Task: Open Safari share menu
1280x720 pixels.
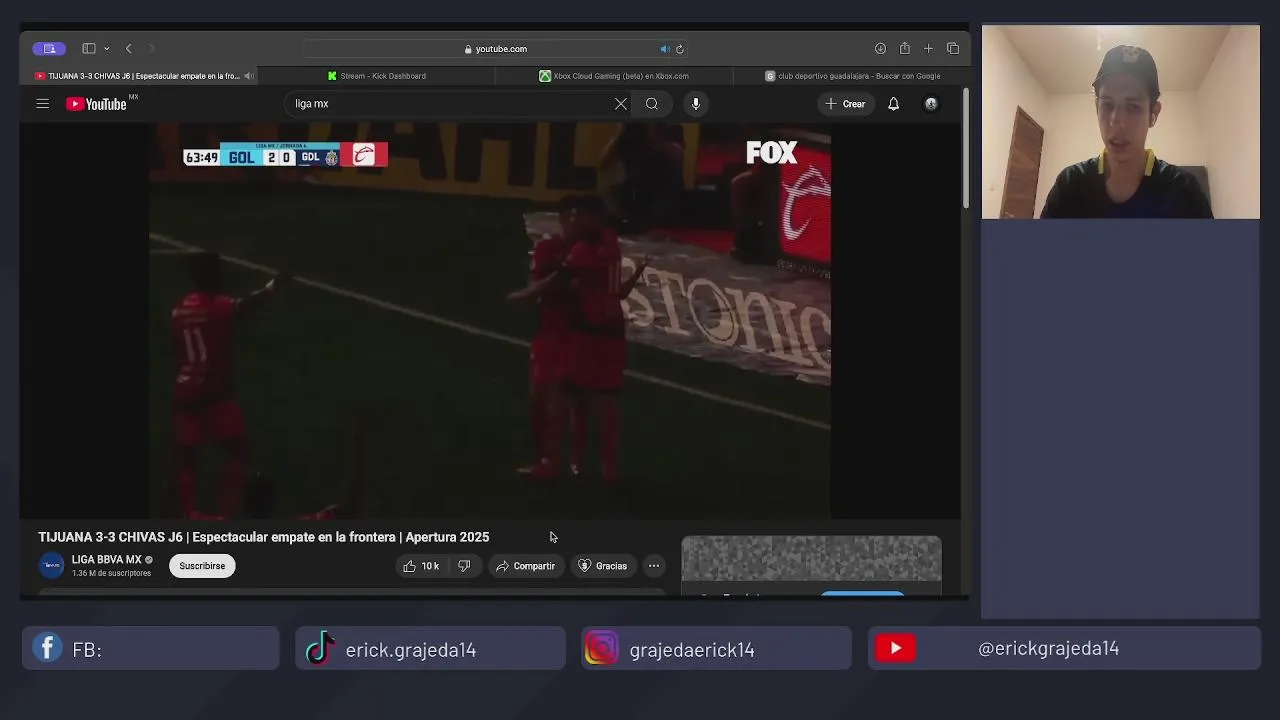Action: [x=905, y=49]
